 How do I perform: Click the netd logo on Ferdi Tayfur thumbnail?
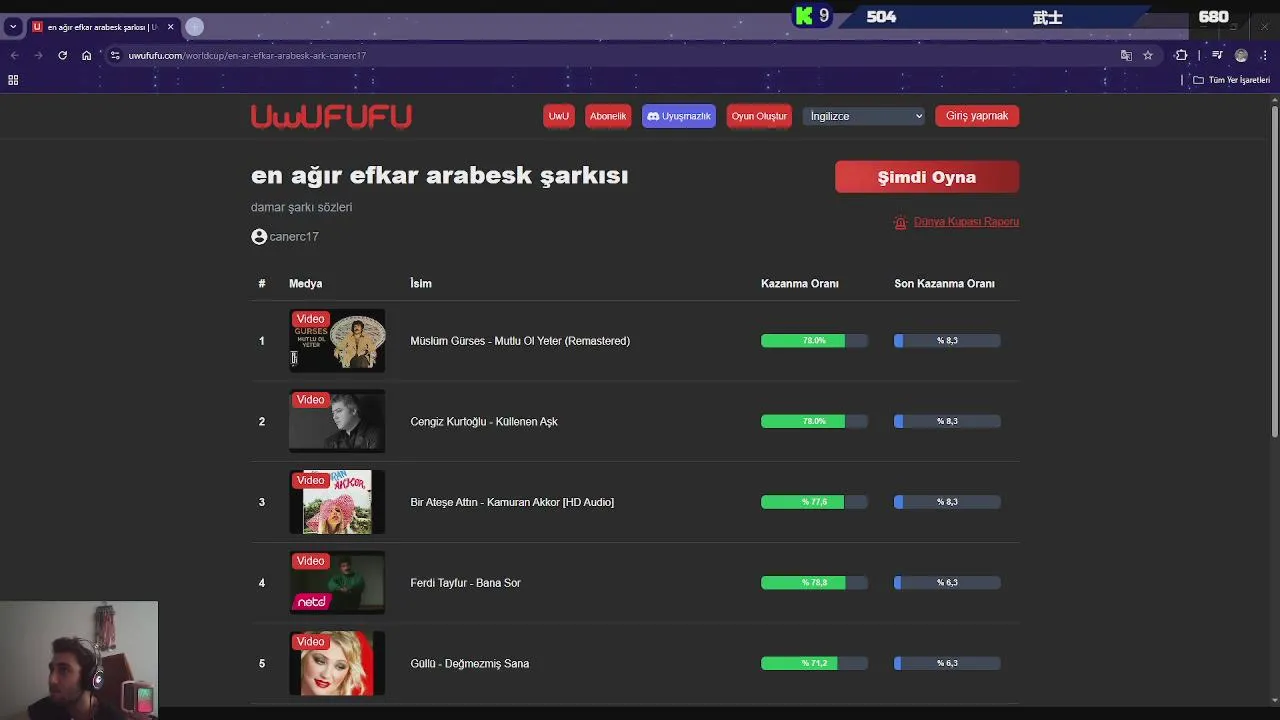311,602
